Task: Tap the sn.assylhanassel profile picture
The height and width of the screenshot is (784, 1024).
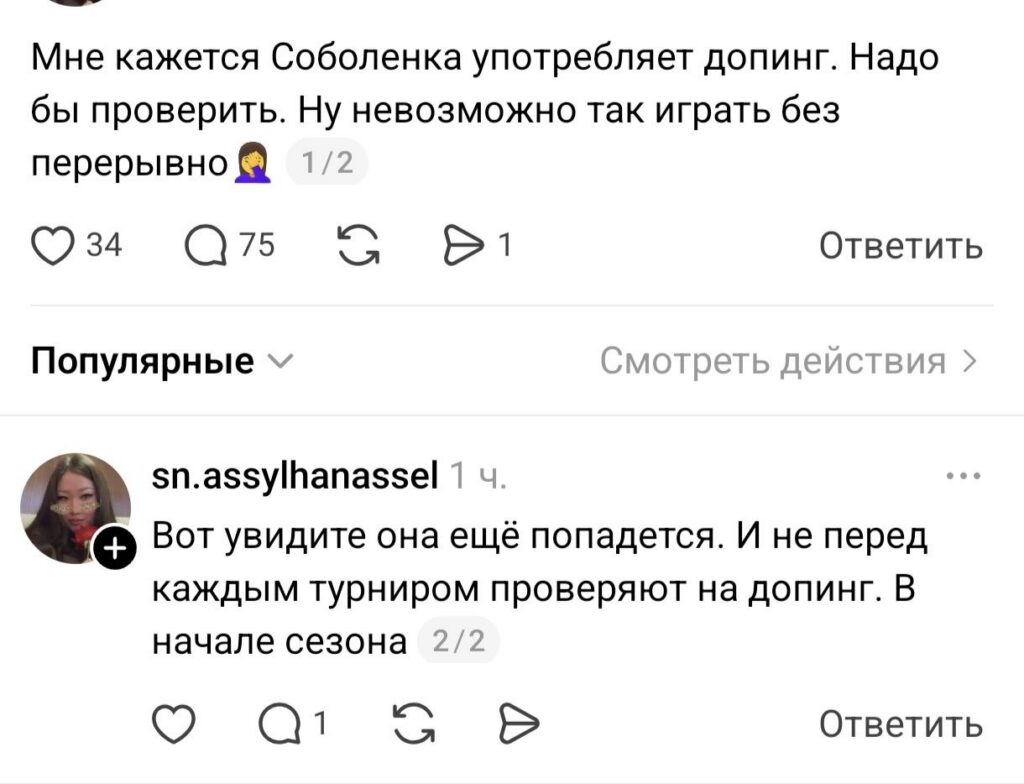Action: tap(75, 507)
